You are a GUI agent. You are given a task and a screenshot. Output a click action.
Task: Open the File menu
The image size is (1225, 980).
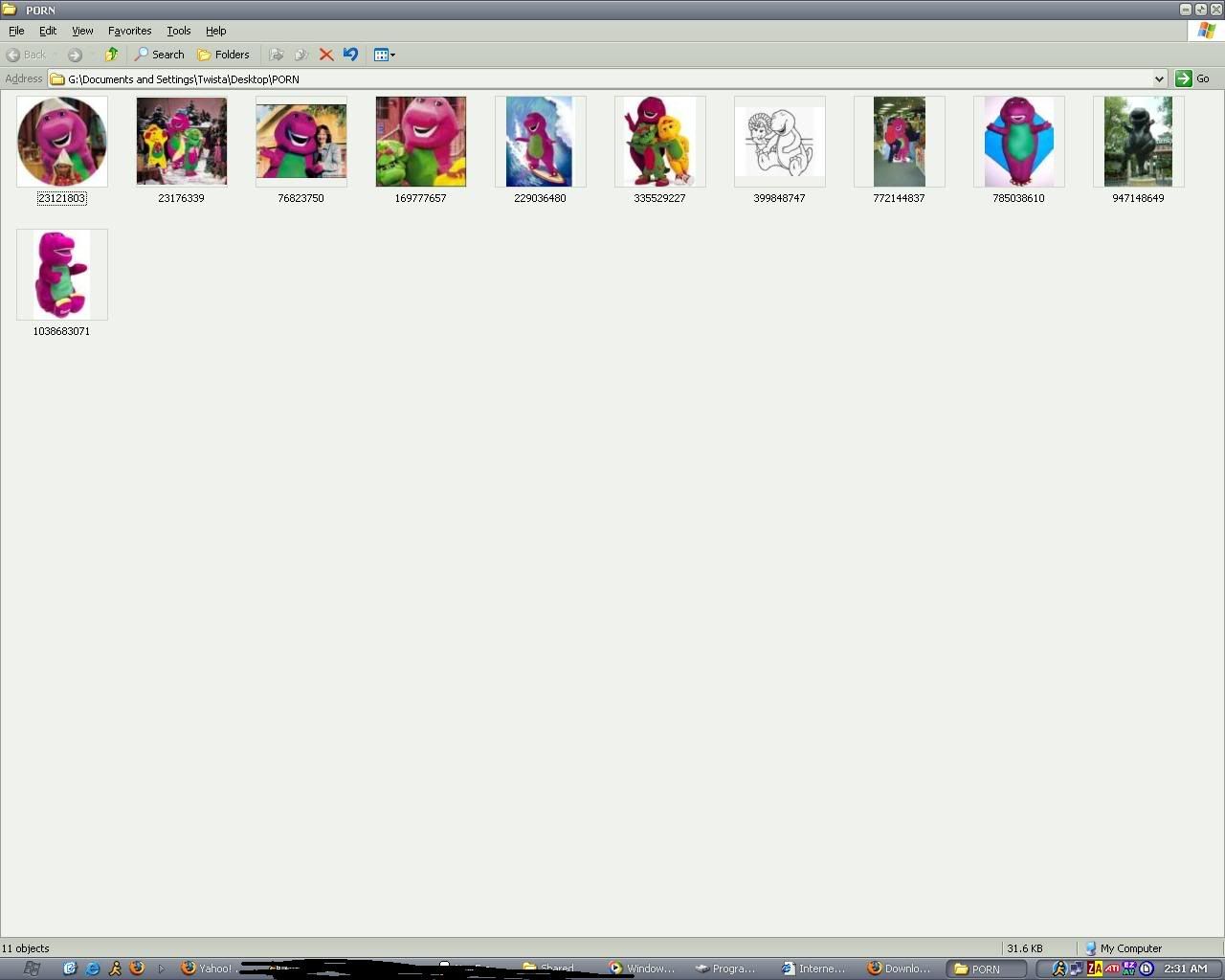(16, 31)
